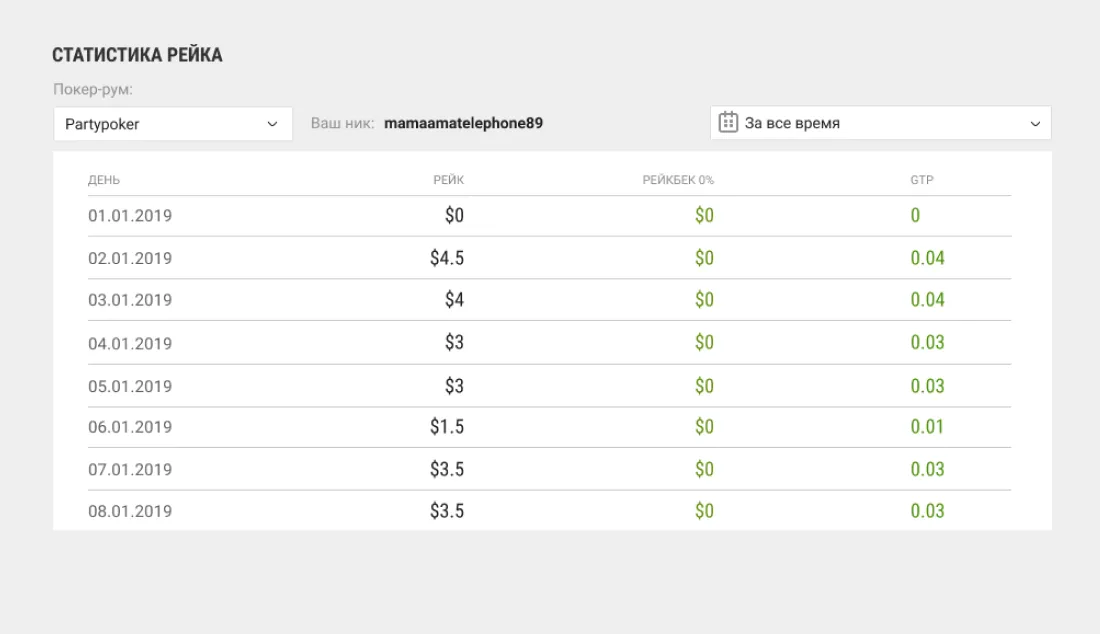The width and height of the screenshot is (1100, 634).
Task: Click GTP value 0.01 for 06.01.2019
Action: [927, 426]
